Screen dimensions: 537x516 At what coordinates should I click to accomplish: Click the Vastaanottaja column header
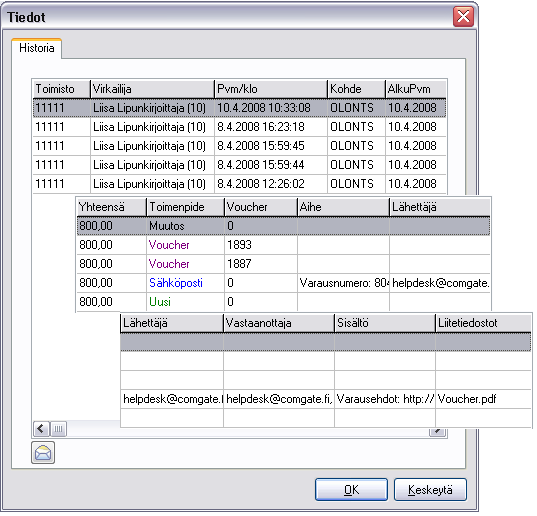tap(279, 323)
